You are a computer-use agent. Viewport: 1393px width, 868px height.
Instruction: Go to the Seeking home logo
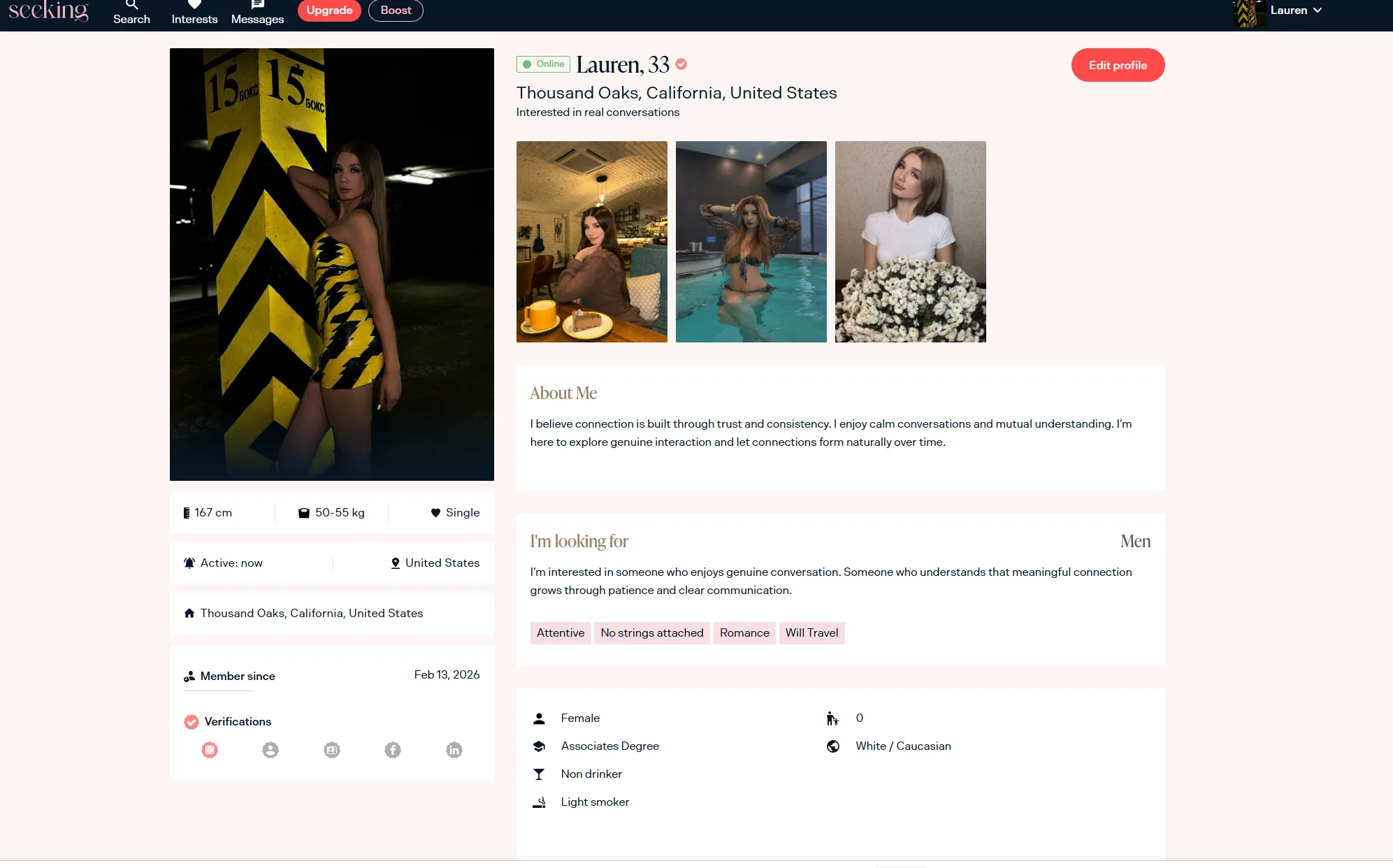click(x=48, y=10)
